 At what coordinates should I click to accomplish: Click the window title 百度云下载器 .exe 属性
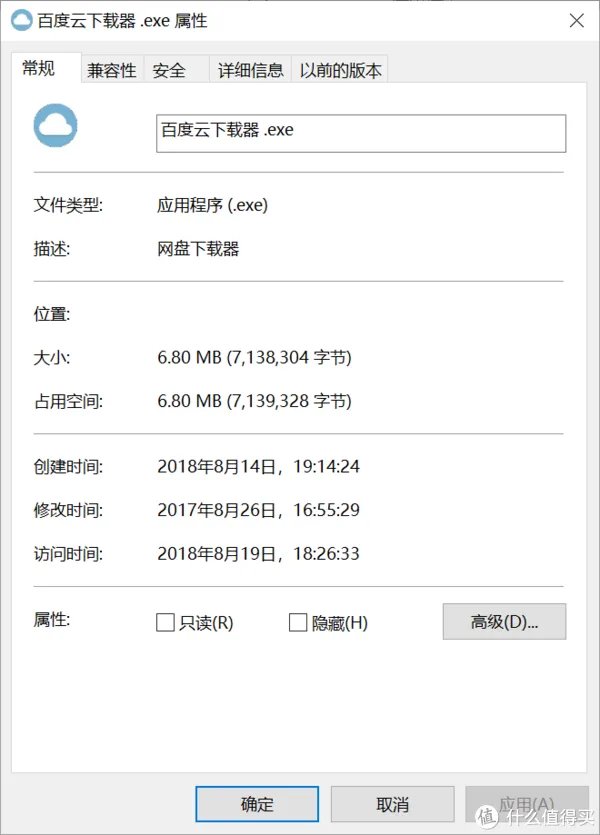pos(122,21)
